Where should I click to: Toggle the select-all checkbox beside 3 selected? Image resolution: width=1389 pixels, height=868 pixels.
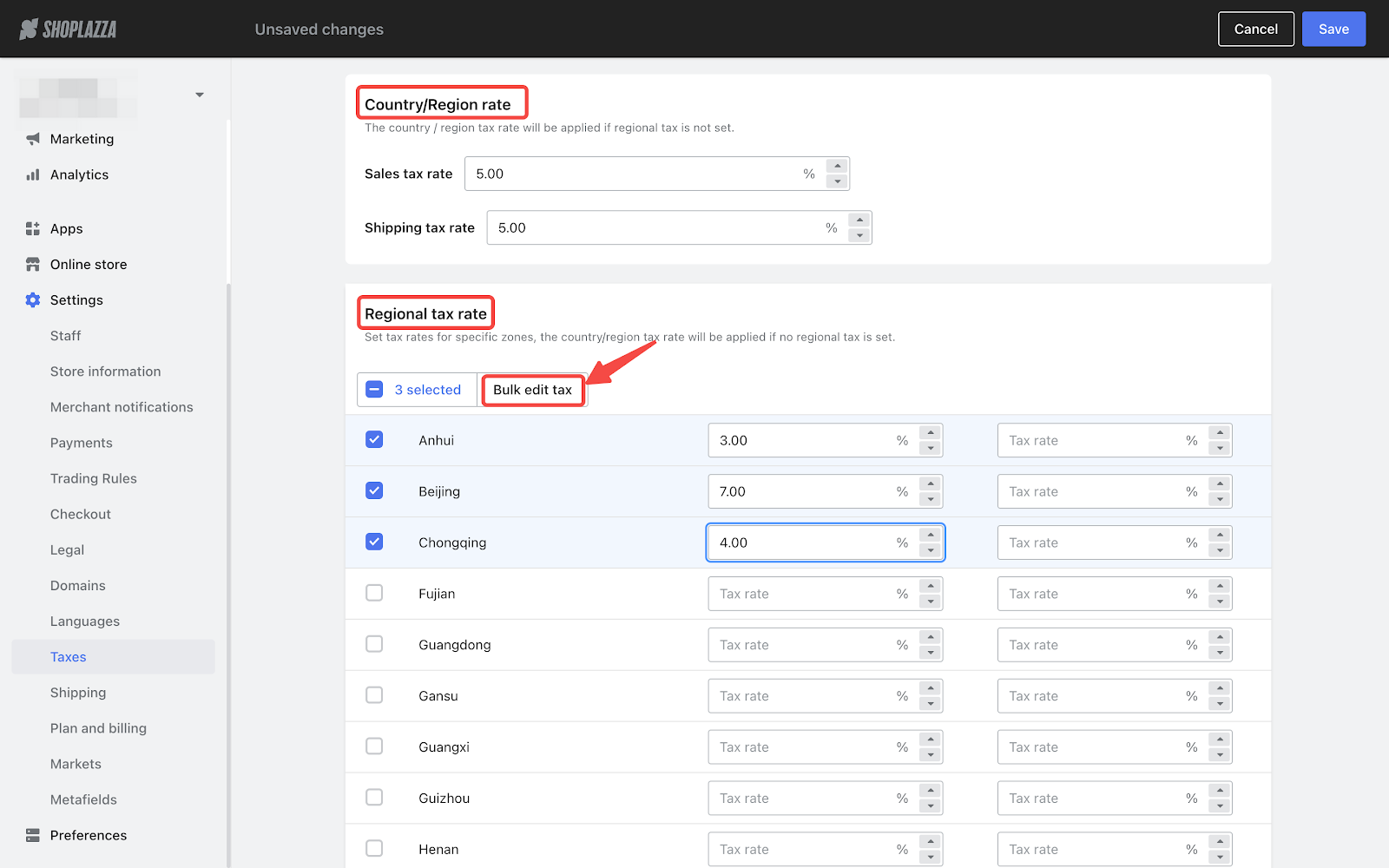tap(374, 390)
